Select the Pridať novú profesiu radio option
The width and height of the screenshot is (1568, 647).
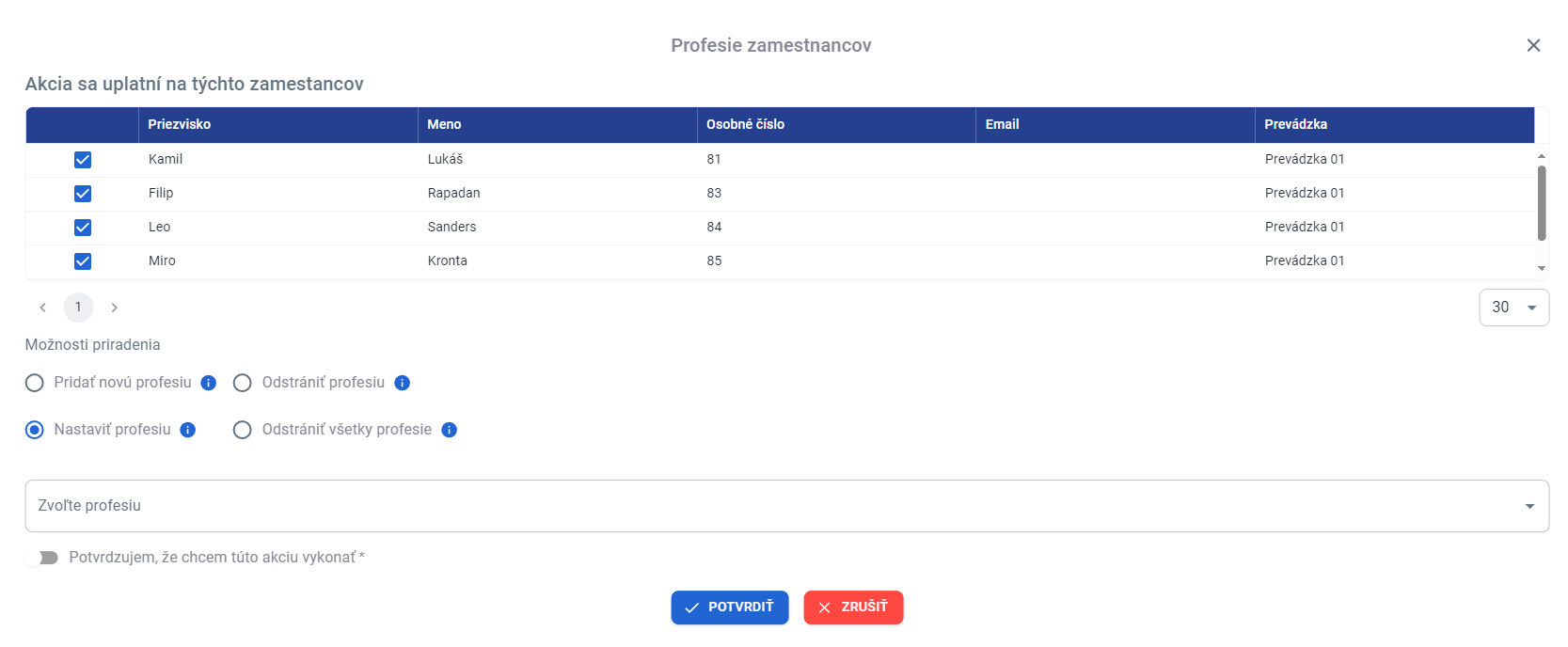(35, 383)
